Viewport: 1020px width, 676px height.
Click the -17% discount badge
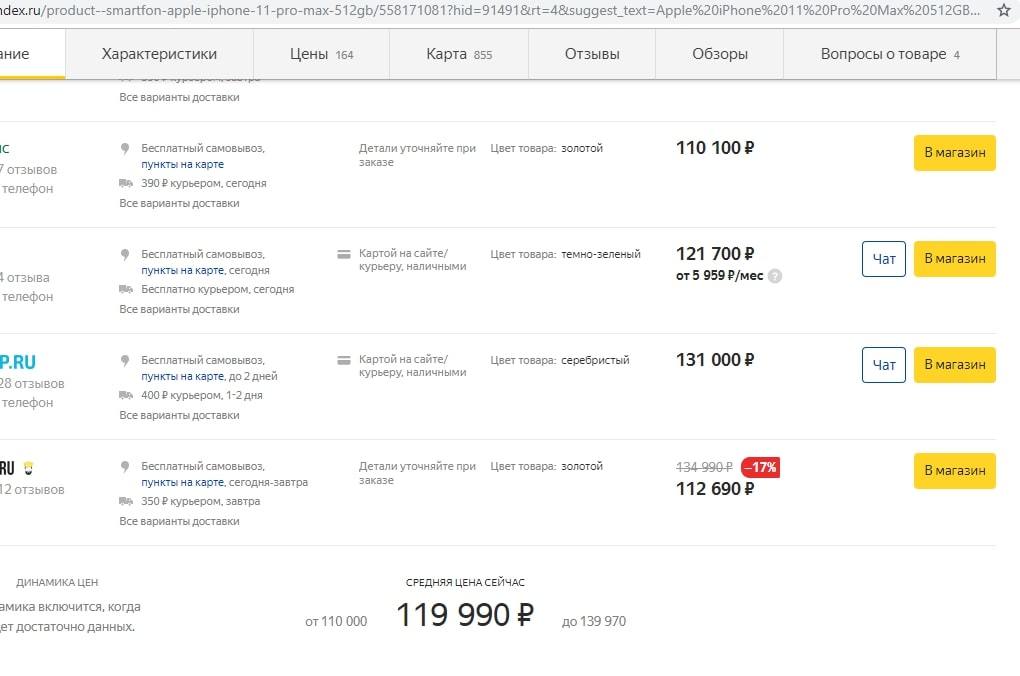pos(760,467)
